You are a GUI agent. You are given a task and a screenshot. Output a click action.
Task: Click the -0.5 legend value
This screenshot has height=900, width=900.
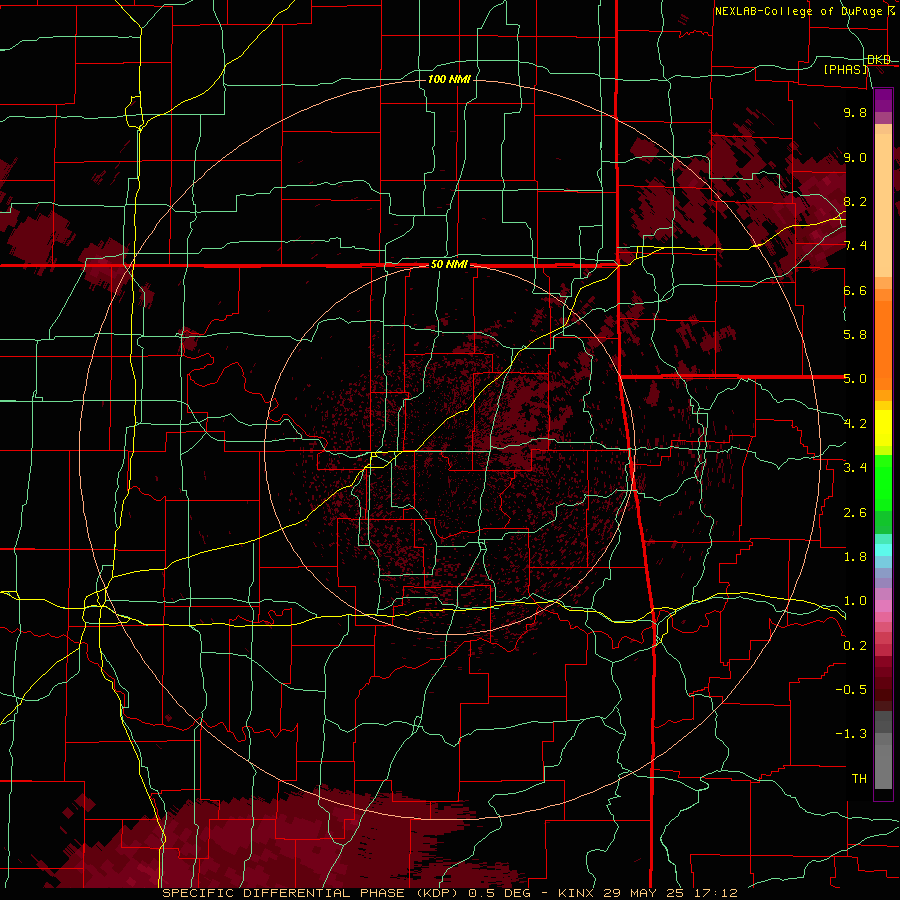pos(851,690)
